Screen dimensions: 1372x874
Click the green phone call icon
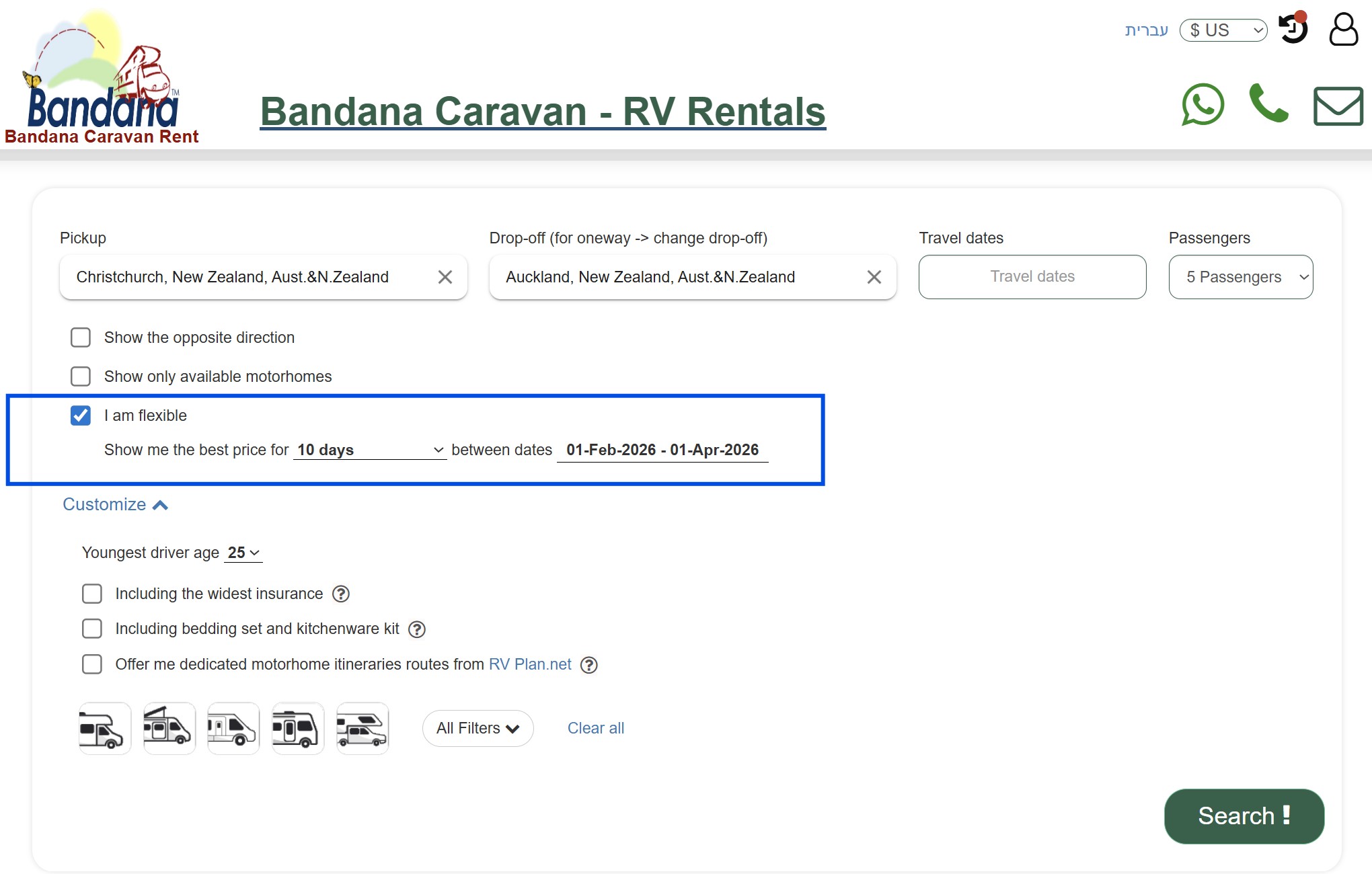[1270, 105]
